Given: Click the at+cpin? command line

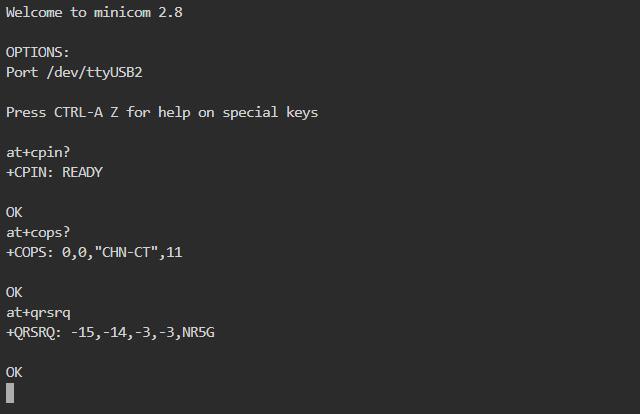Looking at the screenshot, I should 38,152.
